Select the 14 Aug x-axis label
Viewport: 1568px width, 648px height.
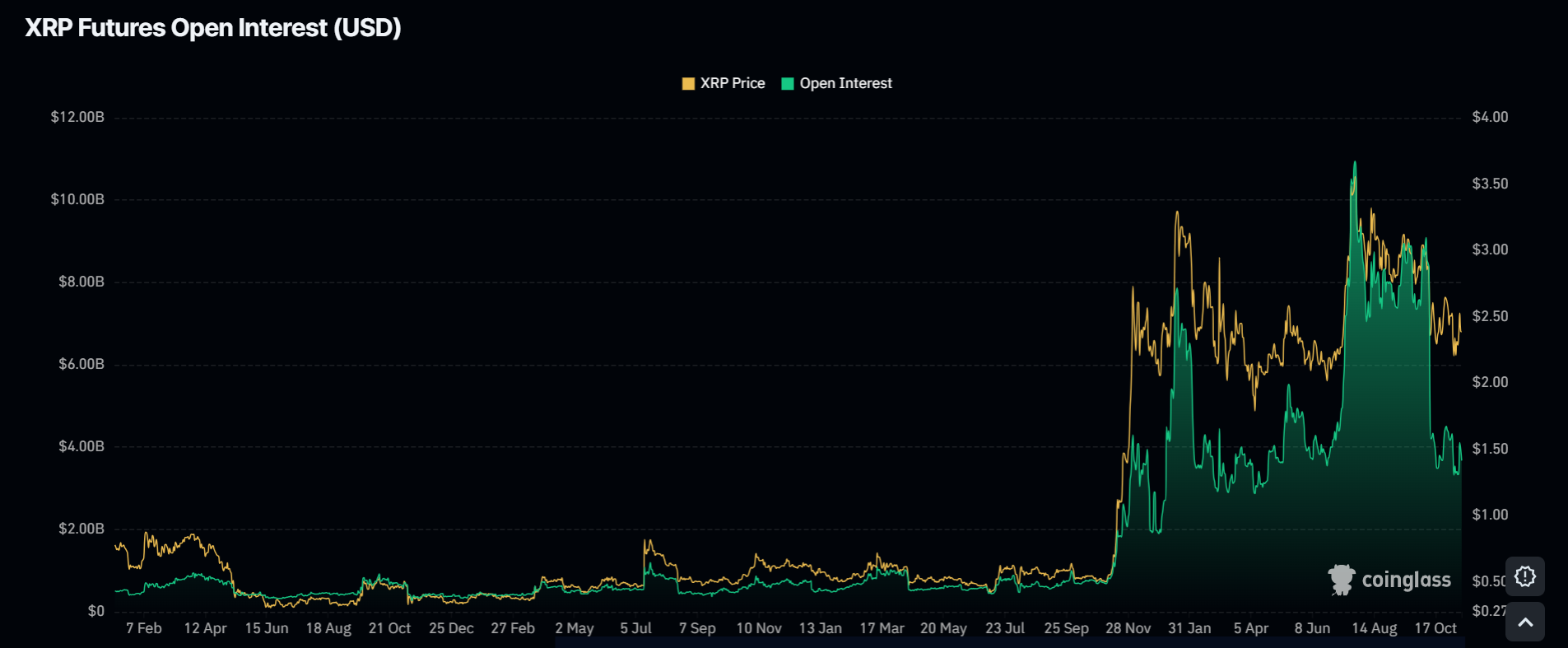1374,628
